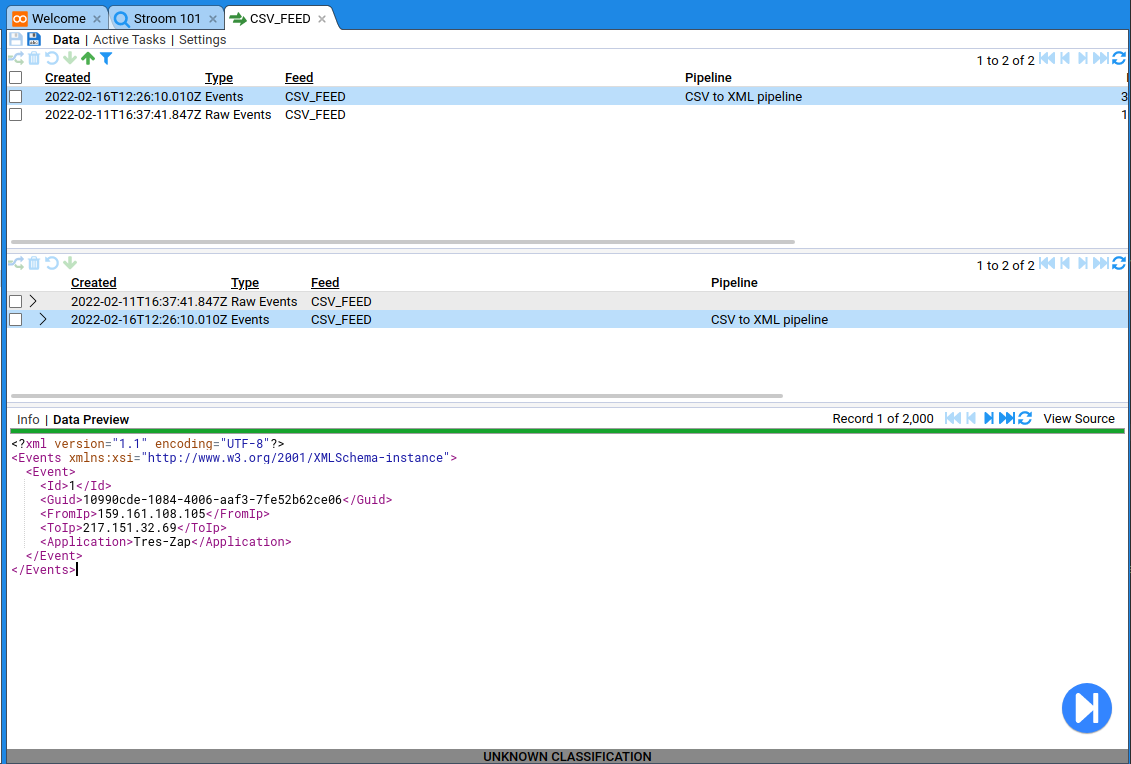Image resolution: width=1131 pixels, height=764 pixels.
Task: Check the top-list 2022-02-16 Events row checkbox
Action: click(x=15, y=97)
